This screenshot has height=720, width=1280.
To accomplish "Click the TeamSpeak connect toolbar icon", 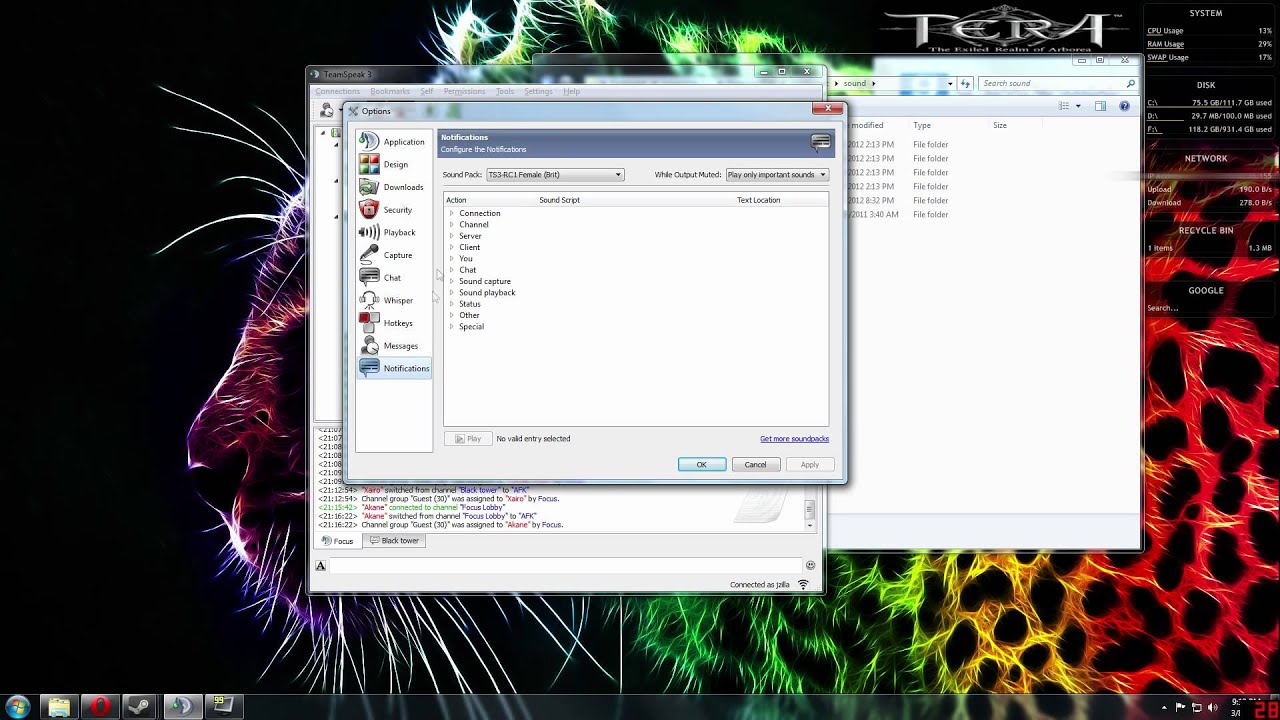I will pos(327,110).
